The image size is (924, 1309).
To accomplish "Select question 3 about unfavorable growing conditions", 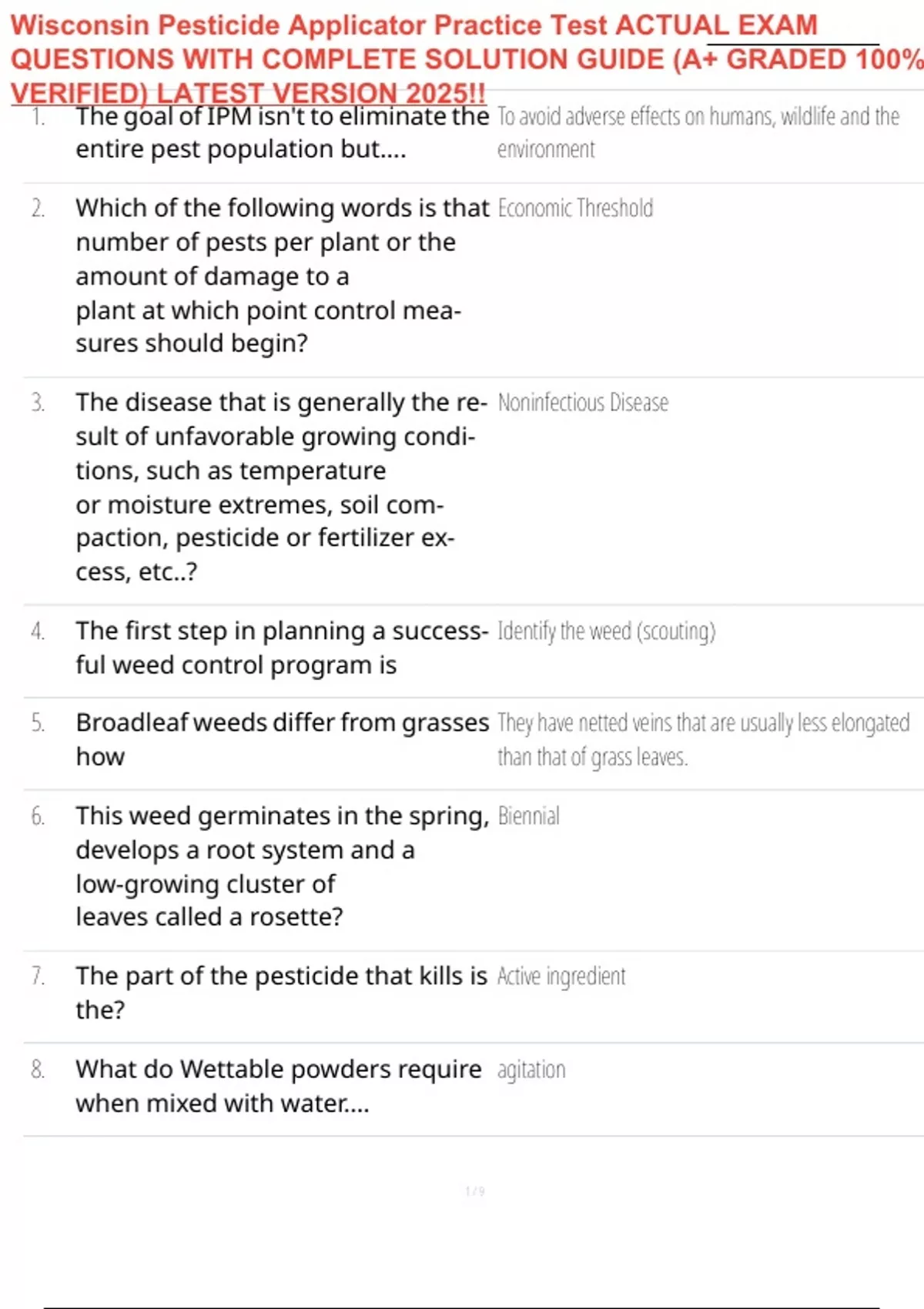I will [281, 487].
